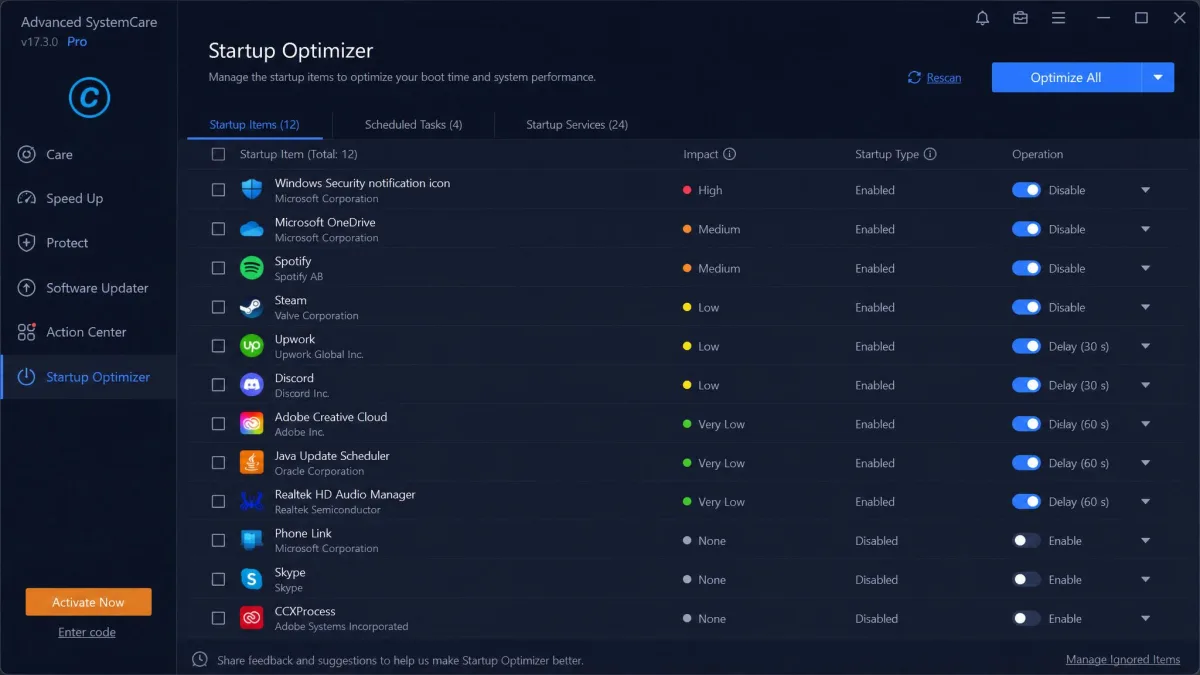1200x675 pixels.
Task: Check the Discord row checkbox
Action: (218, 385)
